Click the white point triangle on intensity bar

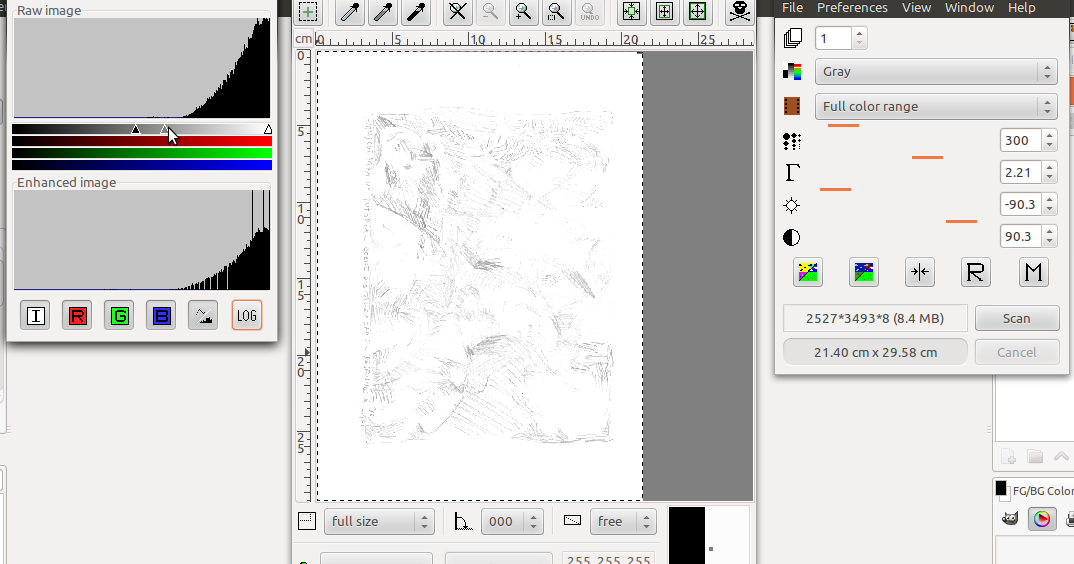[x=268, y=129]
